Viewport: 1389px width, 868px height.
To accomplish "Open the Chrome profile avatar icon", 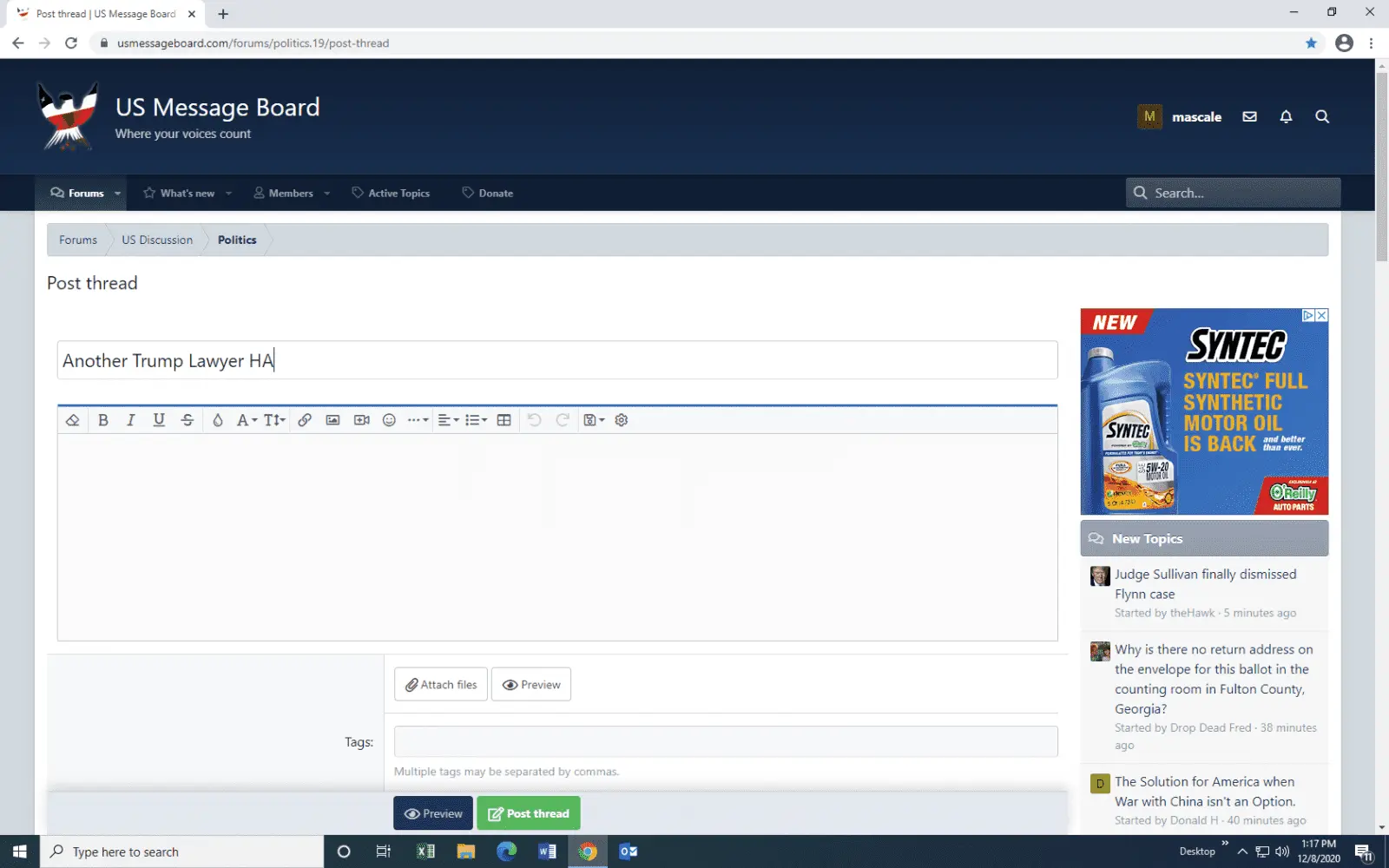I will tap(1344, 43).
